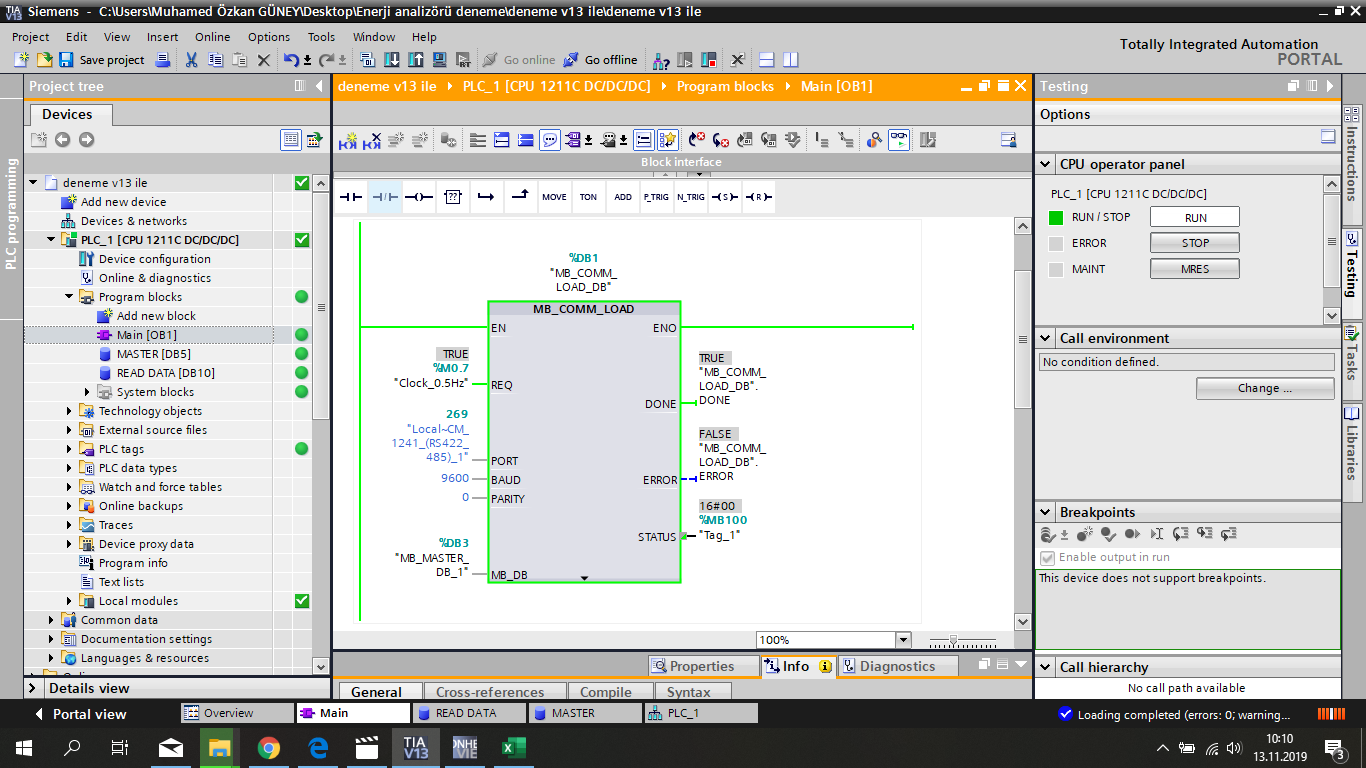Insert an N_TRIG instruction from favorites
The image size is (1366, 768).
(x=690, y=197)
